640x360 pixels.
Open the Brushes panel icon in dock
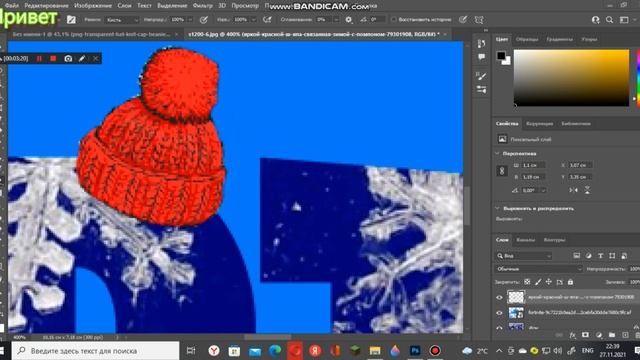pos(481,89)
